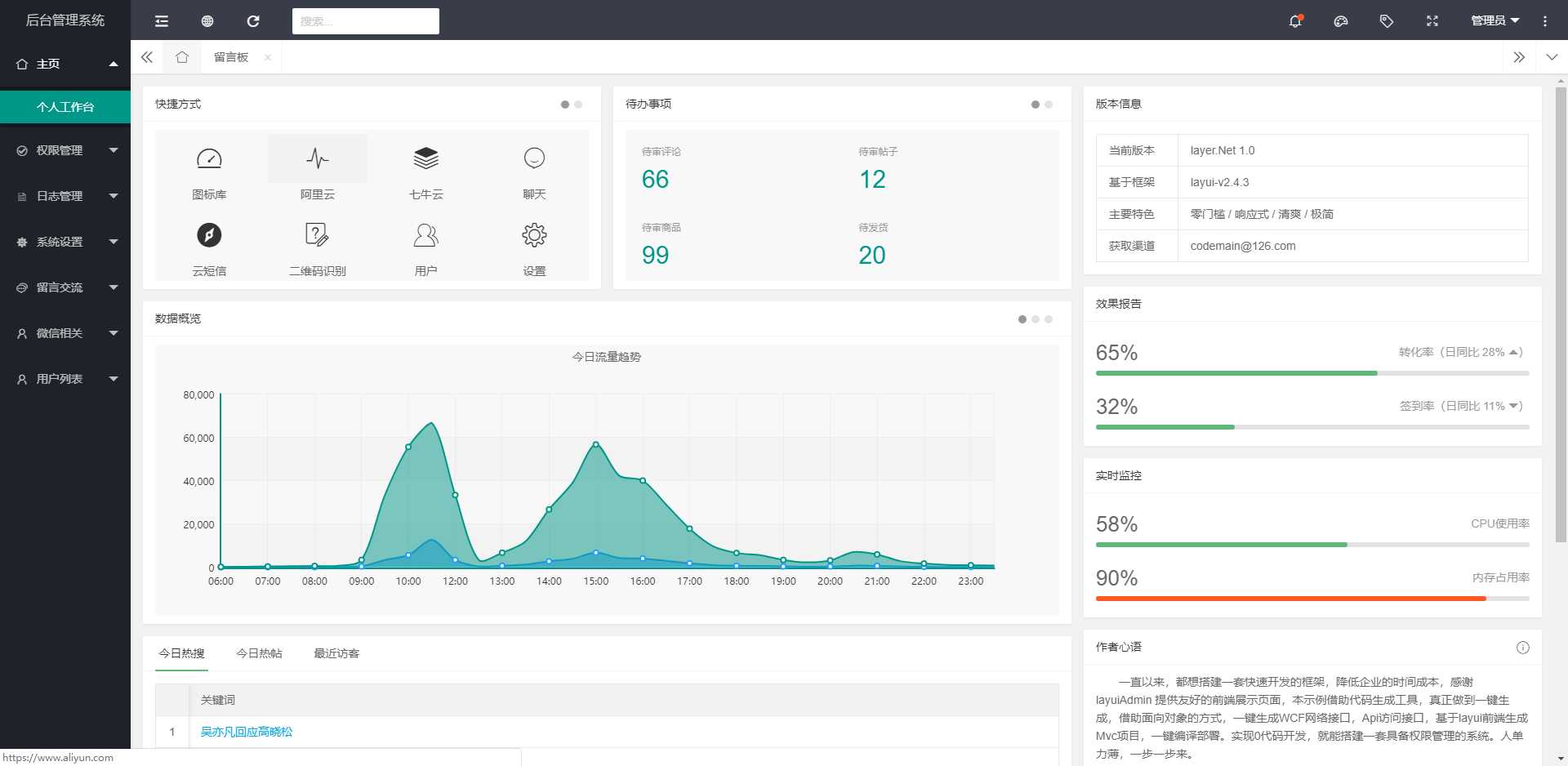Viewport: 1568px width, 766px height.
Task: Select second carousel dot in 快捷方式
Action: click(578, 105)
